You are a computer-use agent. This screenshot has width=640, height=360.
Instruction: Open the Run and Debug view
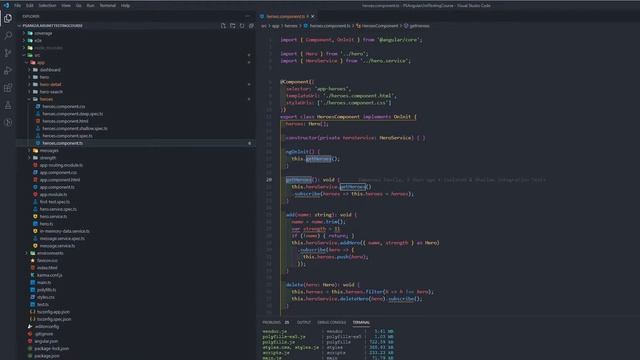pyautogui.click(x=8, y=71)
